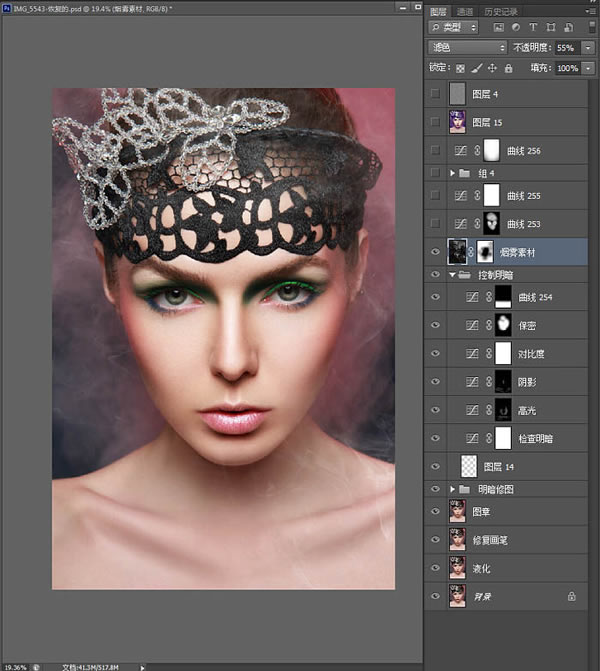Click the lock position move icon
This screenshot has height=671, width=600.
tap(492, 68)
